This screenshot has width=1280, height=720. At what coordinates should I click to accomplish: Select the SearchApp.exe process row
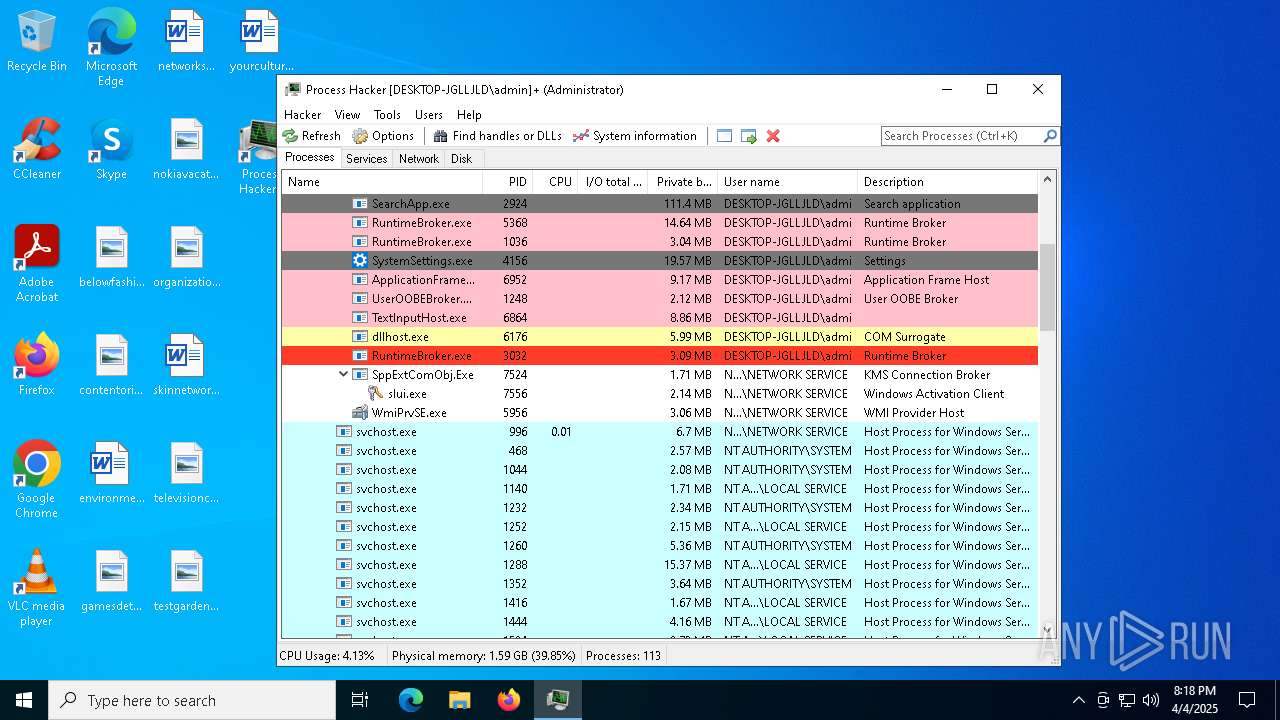point(660,204)
